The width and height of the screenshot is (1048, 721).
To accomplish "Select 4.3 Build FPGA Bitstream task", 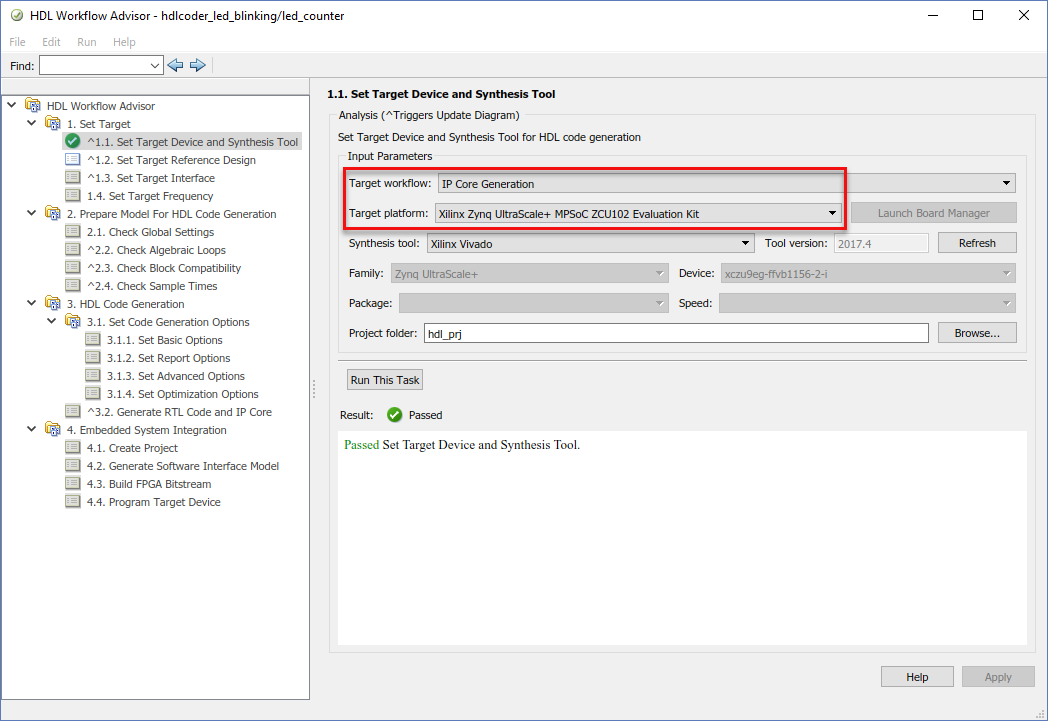I will click(x=149, y=484).
